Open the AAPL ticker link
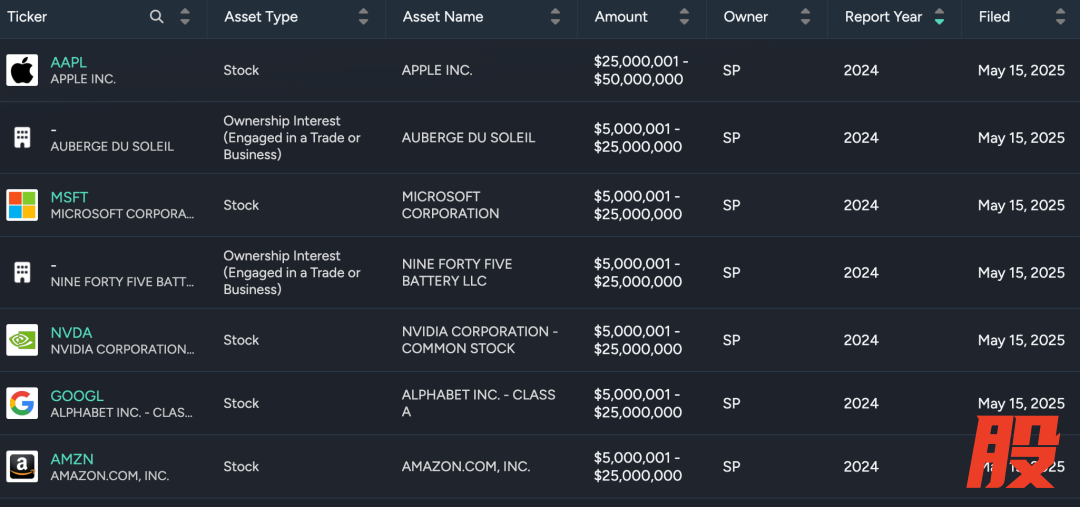1080x507 pixels. point(69,62)
